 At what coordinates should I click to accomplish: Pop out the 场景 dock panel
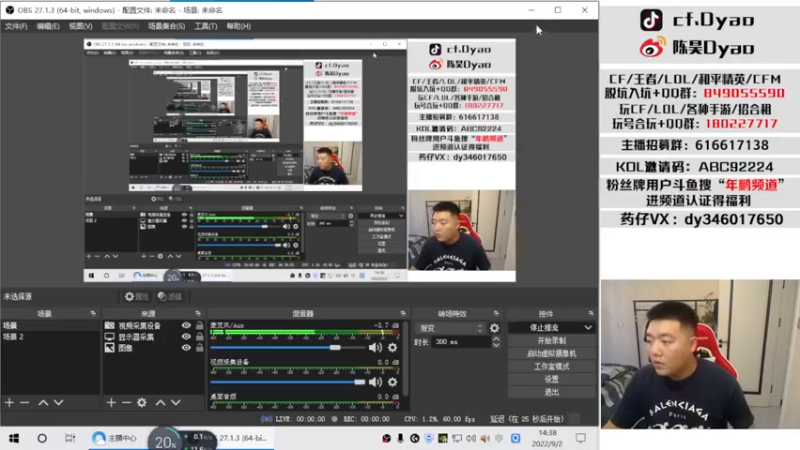tap(93, 313)
